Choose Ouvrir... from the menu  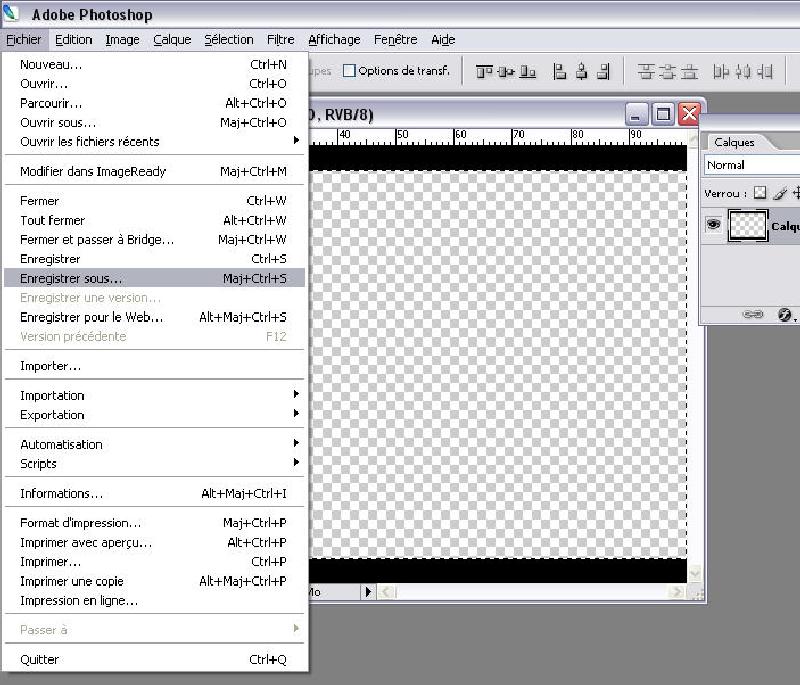pos(154,83)
